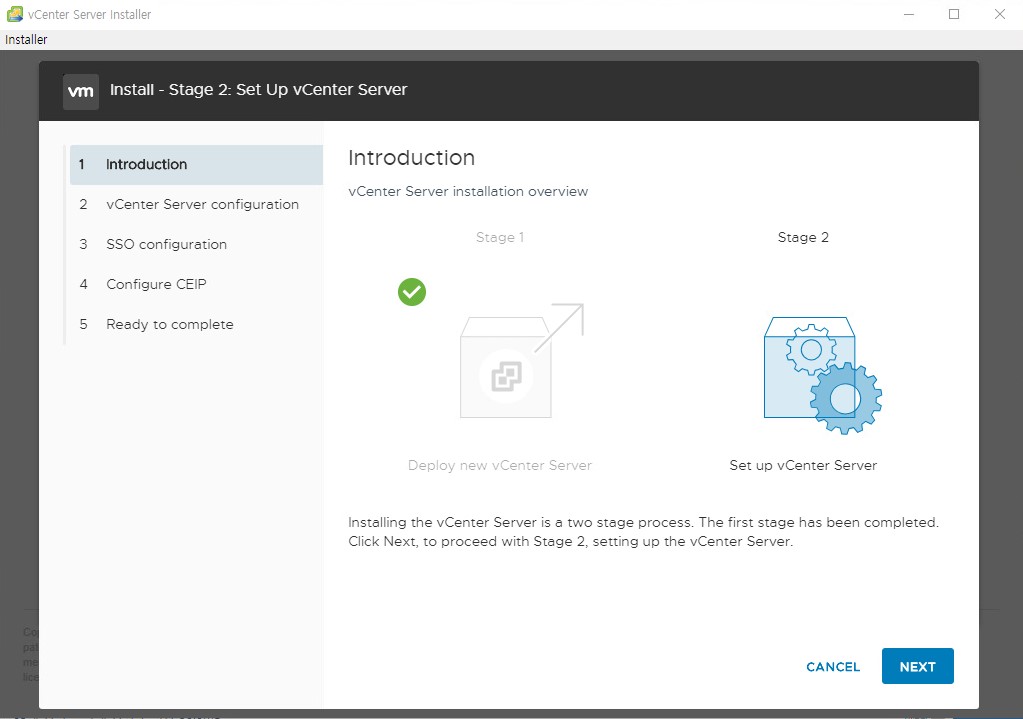Click the Stage 2 label
Screen dimensions: 1023x719
[803, 237]
